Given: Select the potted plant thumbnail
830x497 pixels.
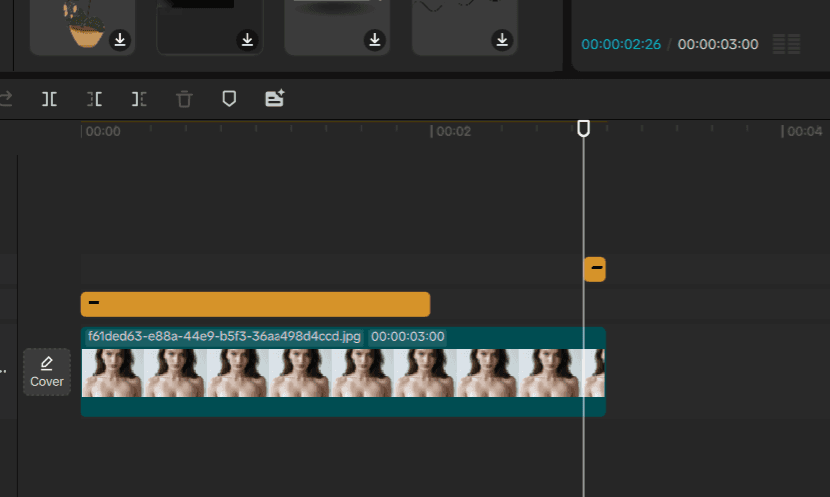Looking at the screenshot, I should point(83,26).
